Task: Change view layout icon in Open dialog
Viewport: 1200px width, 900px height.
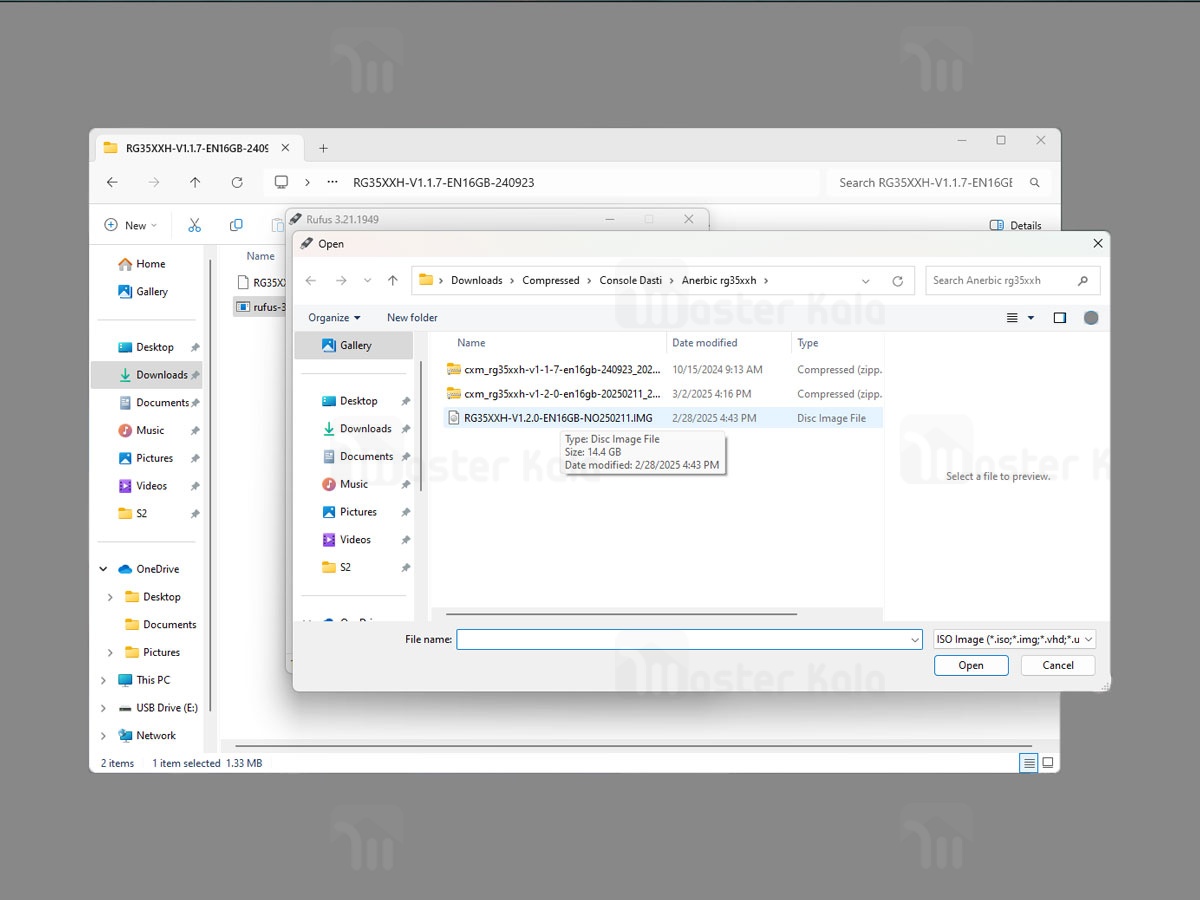Action: [x=1012, y=318]
